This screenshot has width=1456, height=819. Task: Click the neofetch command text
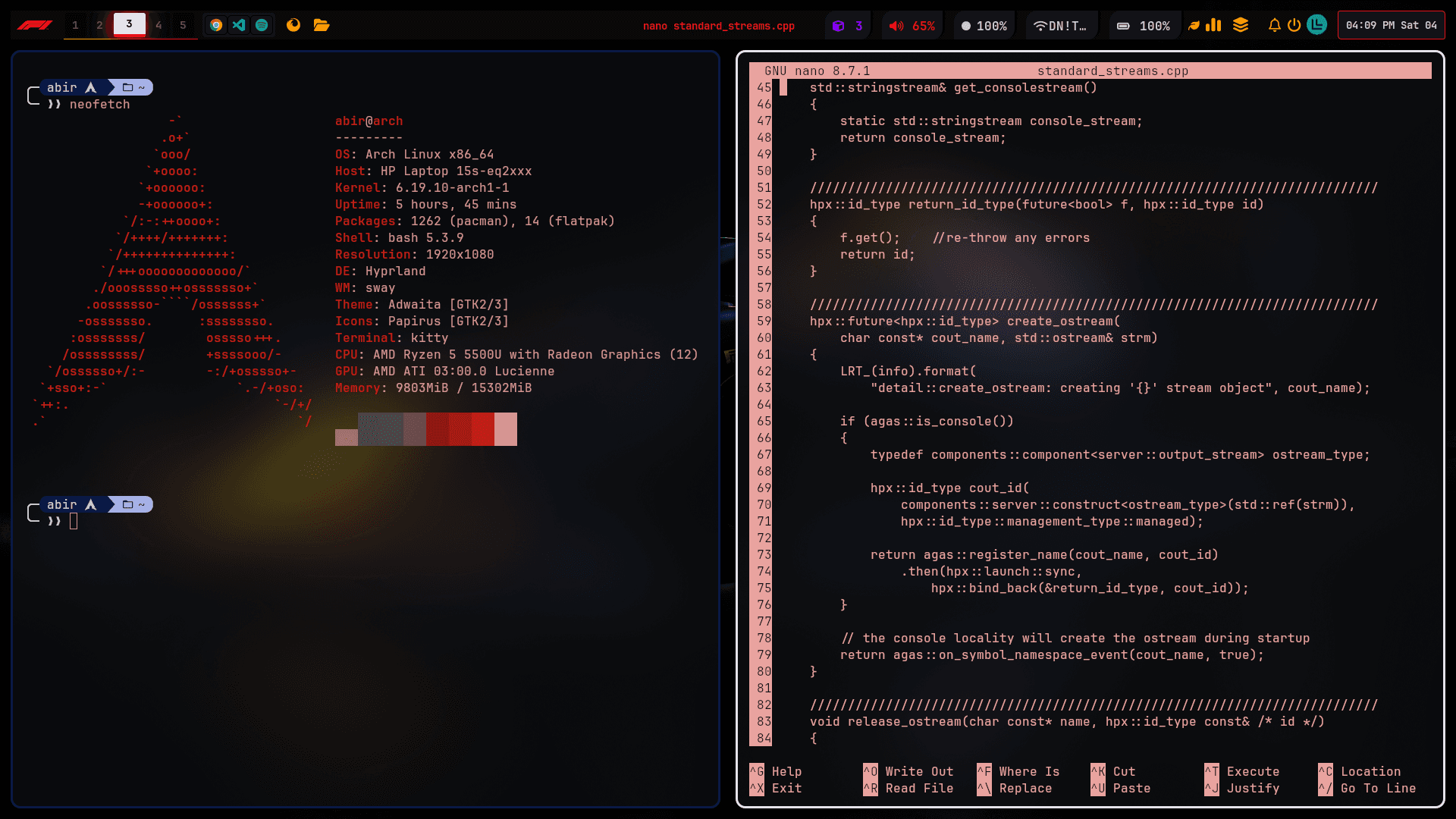pos(100,104)
